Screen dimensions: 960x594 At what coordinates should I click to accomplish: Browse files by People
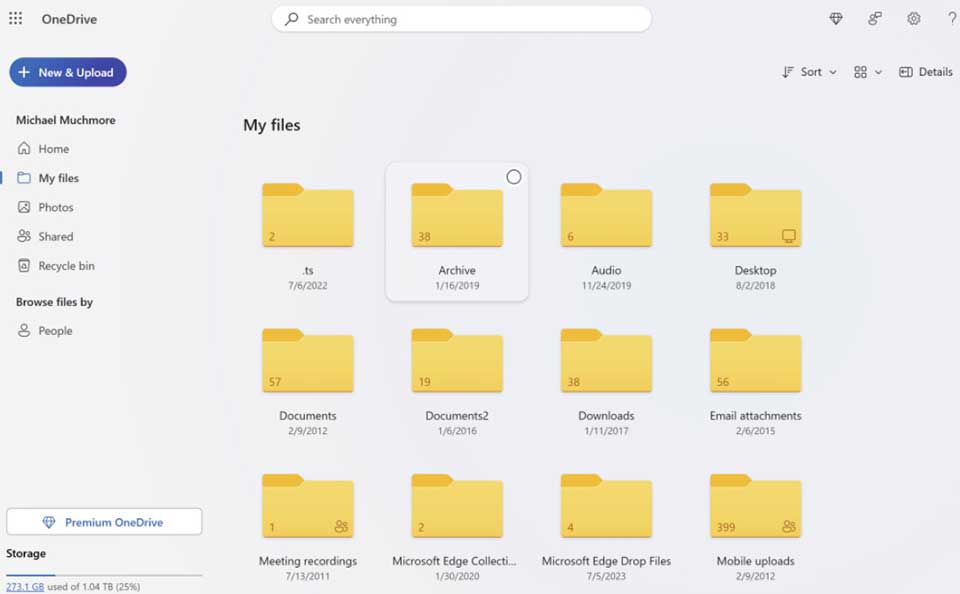pyautogui.click(x=45, y=331)
